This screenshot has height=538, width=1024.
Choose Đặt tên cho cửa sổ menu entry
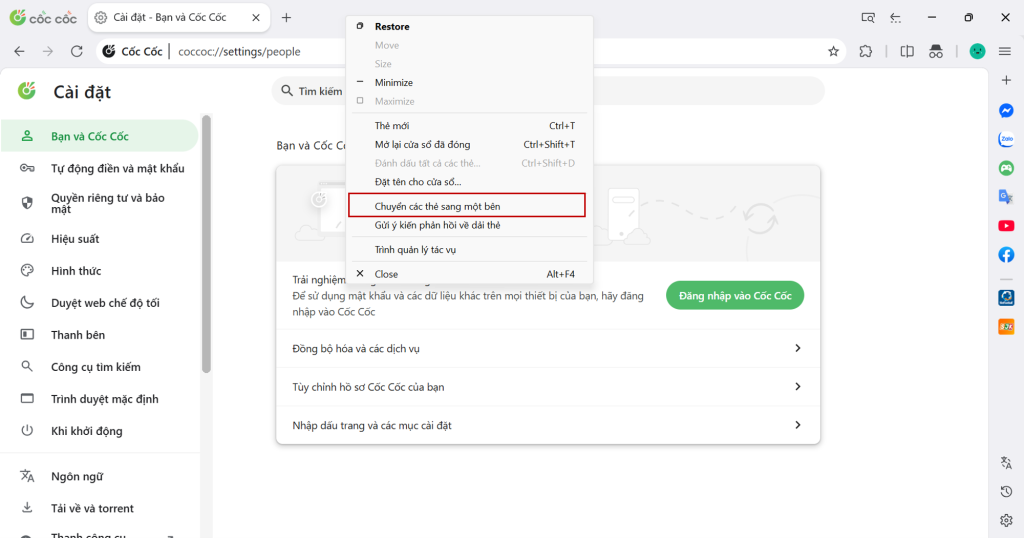[x=469, y=182]
